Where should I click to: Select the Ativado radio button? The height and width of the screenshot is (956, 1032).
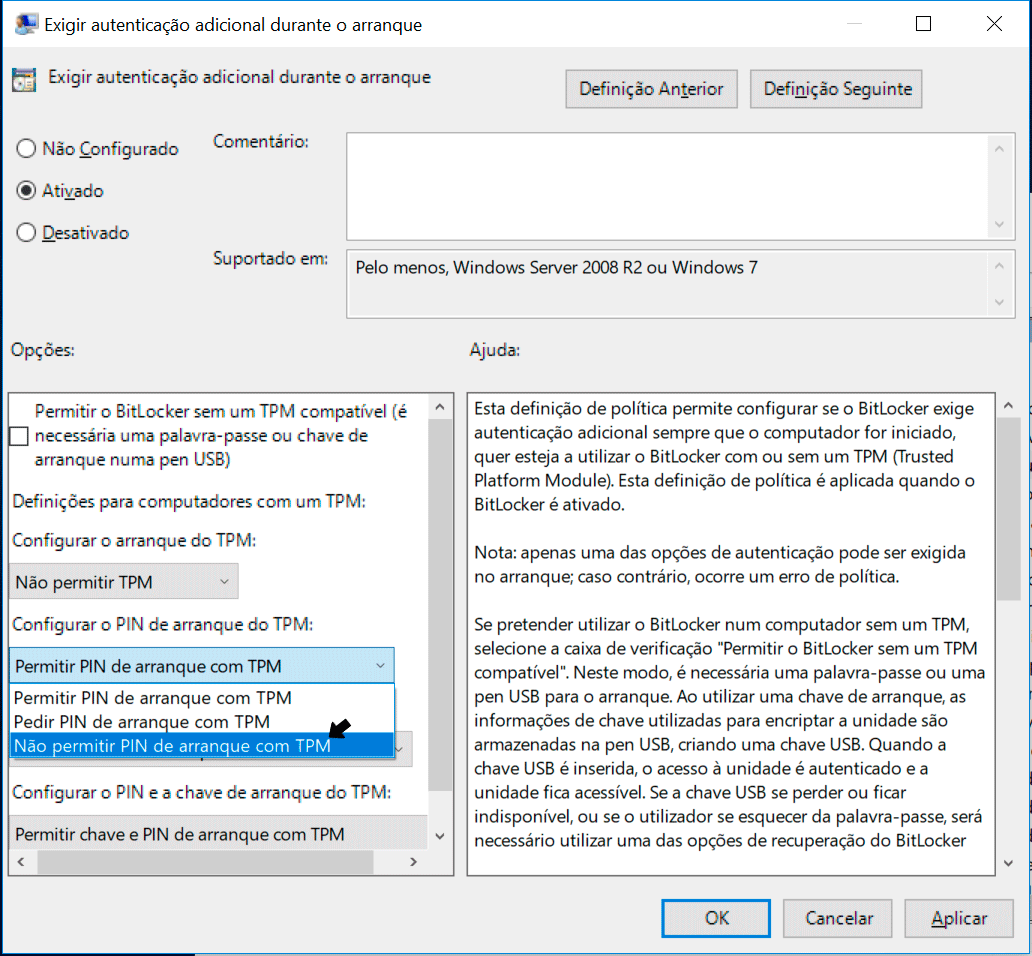point(26,190)
